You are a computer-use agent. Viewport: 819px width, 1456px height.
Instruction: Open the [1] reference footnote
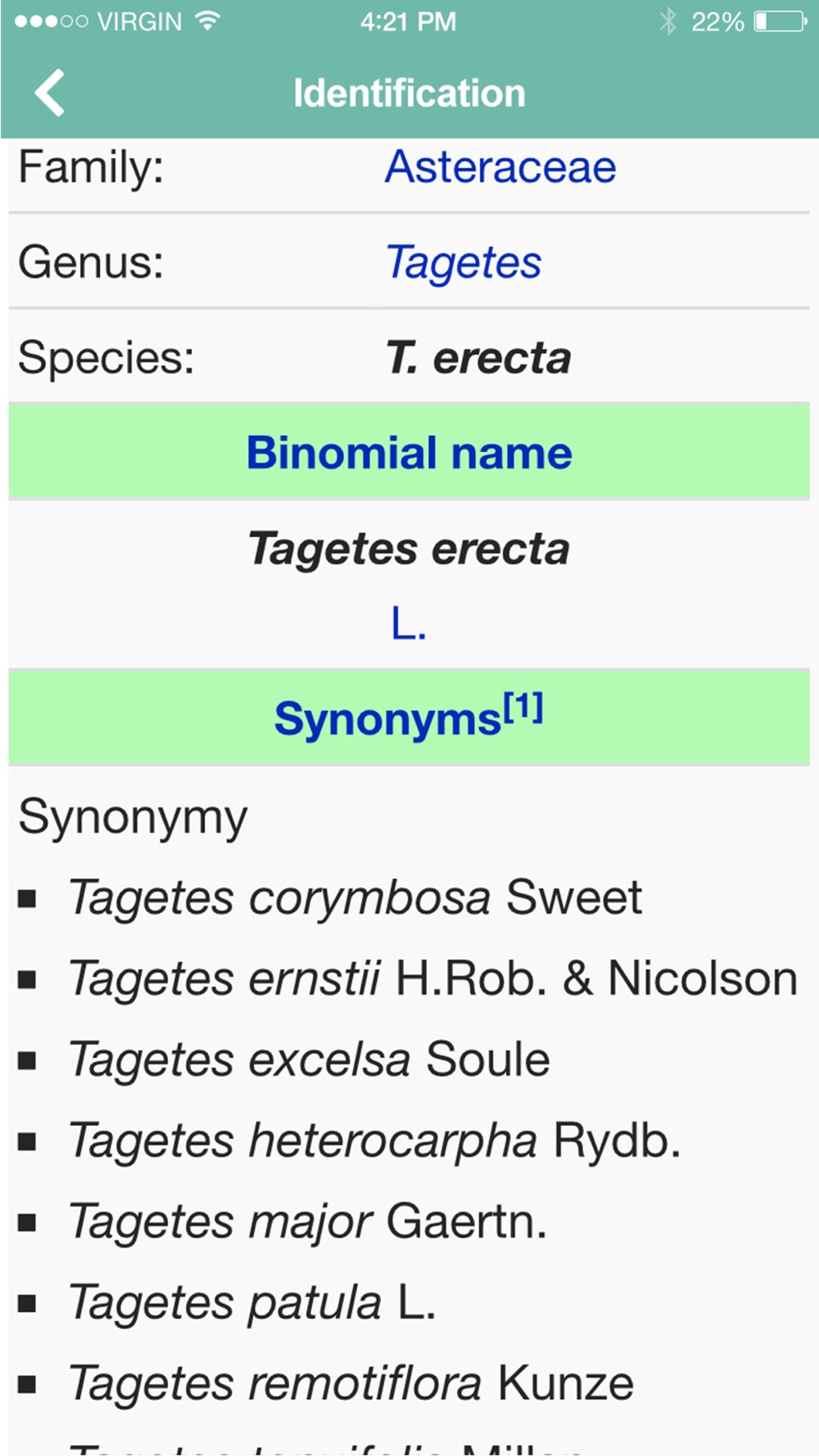[x=523, y=707]
